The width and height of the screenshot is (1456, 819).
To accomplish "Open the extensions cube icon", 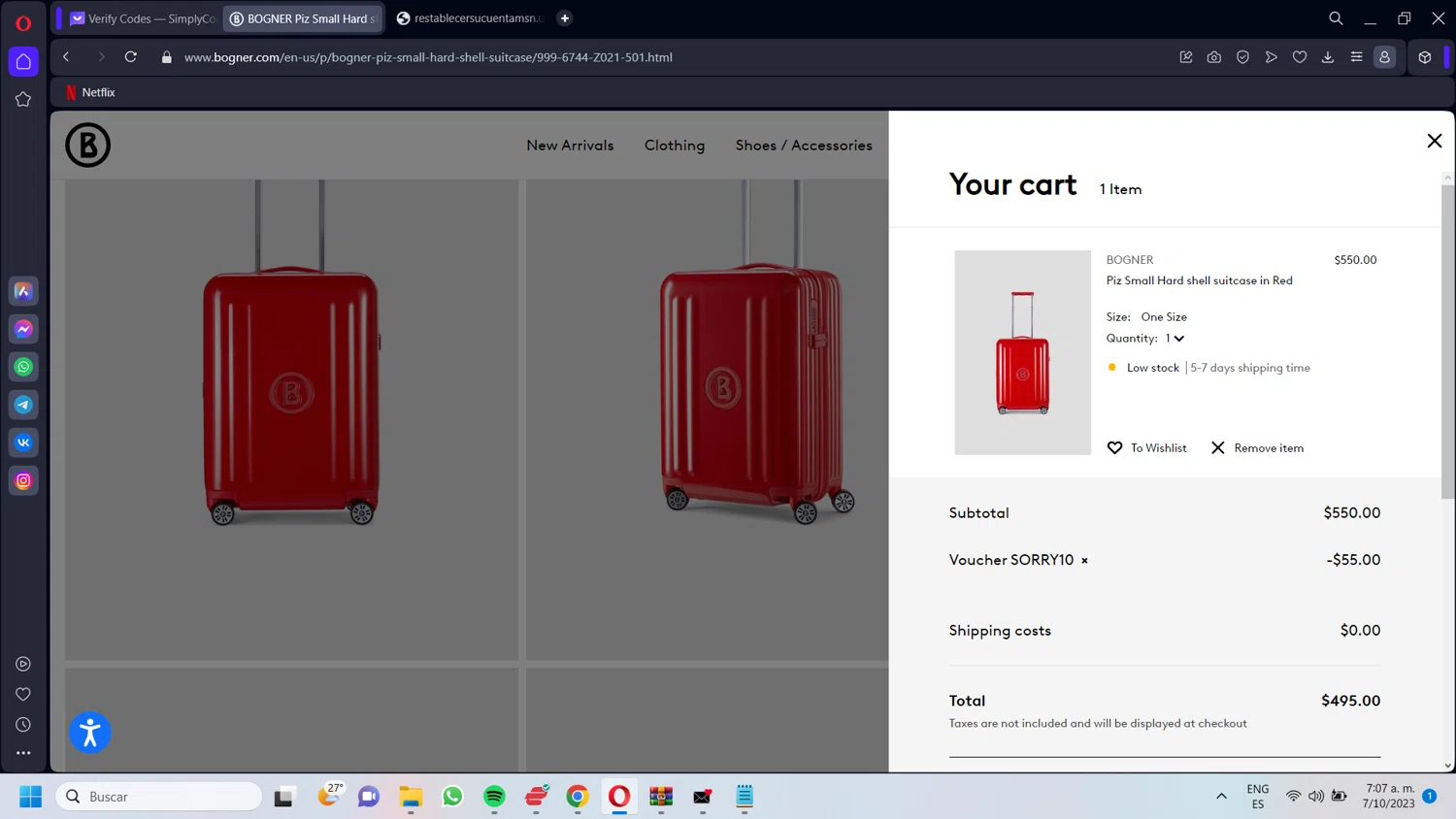I will (x=1425, y=57).
